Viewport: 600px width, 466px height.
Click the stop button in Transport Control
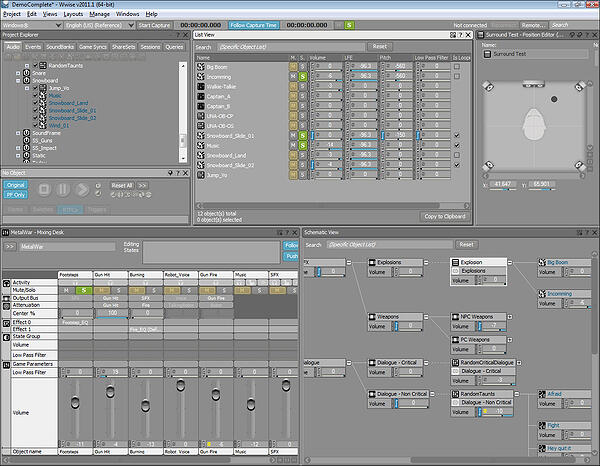pyautogui.click(x=44, y=190)
